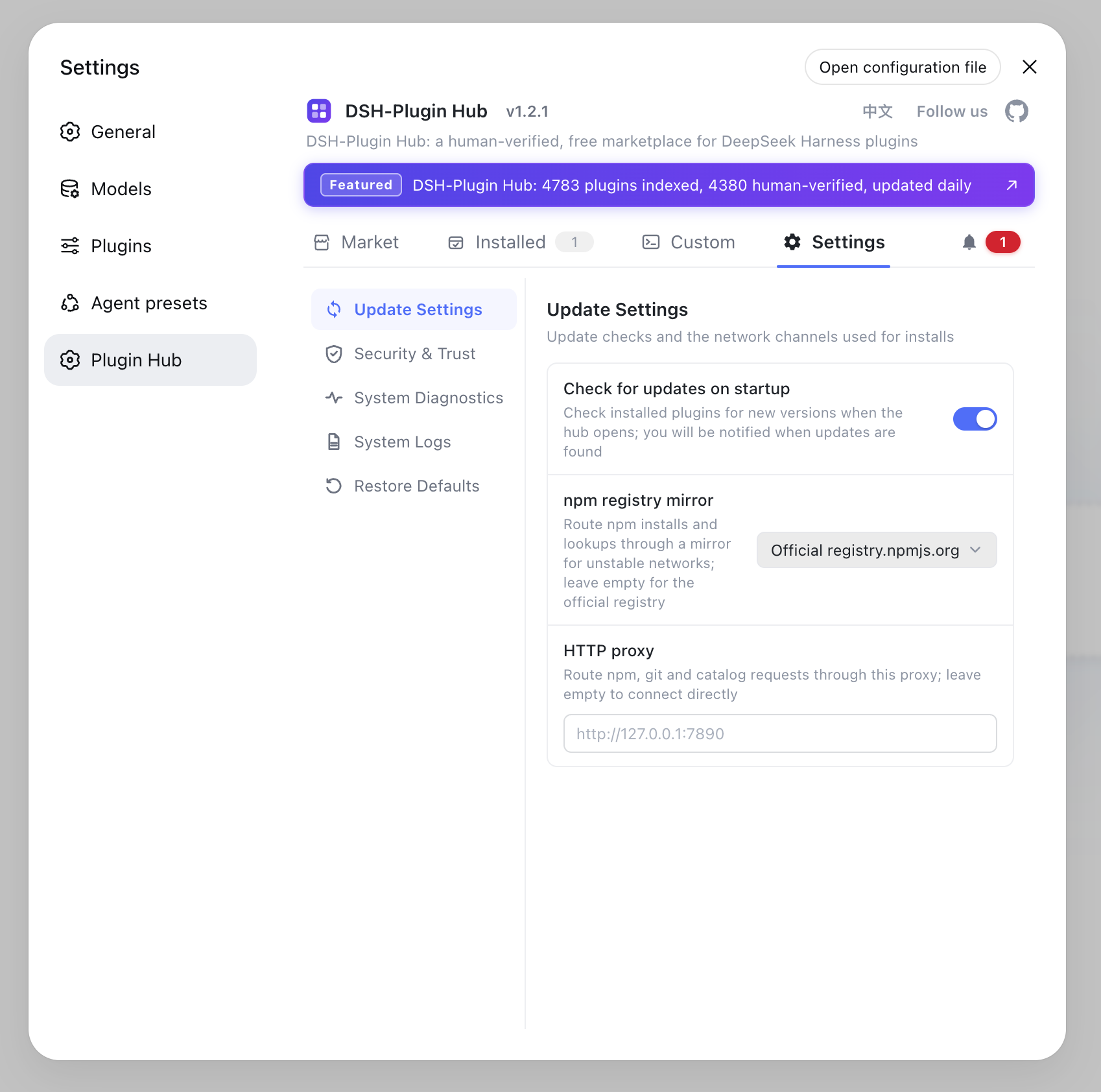Click the System Logs document icon

[334, 442]
